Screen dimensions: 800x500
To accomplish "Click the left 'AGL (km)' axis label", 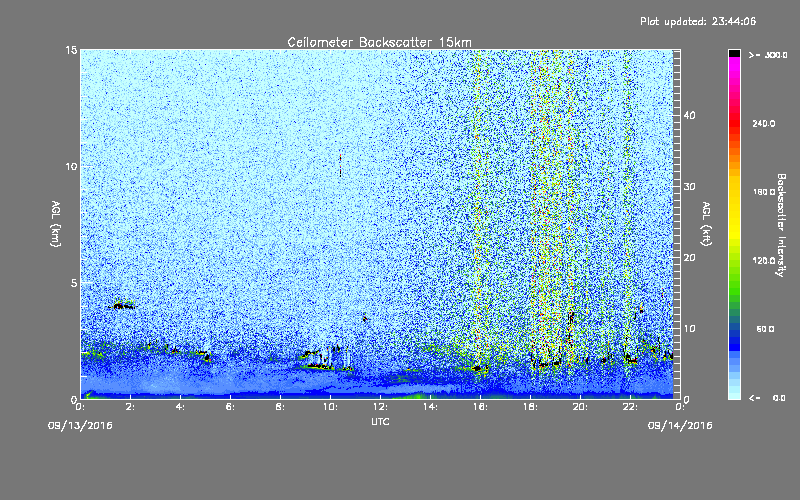I will [56, 224].
